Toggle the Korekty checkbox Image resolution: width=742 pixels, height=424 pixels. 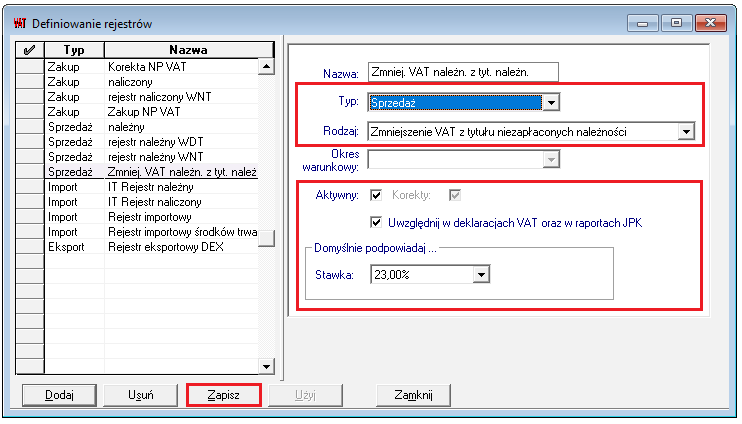pos(455,195)
